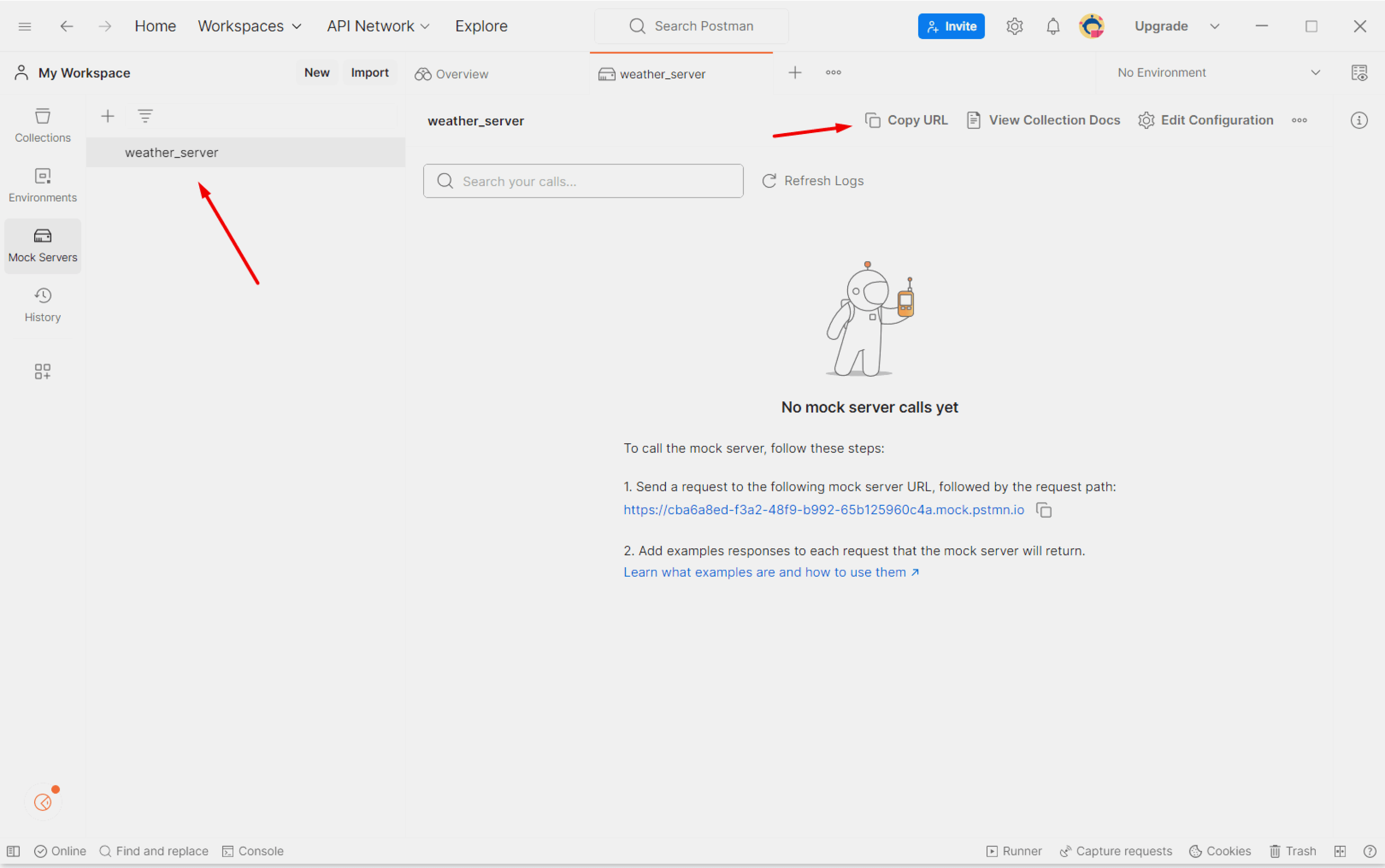Open View Collection Docs
This screenshot has height=868, width=1385.
pos(1043,120)
